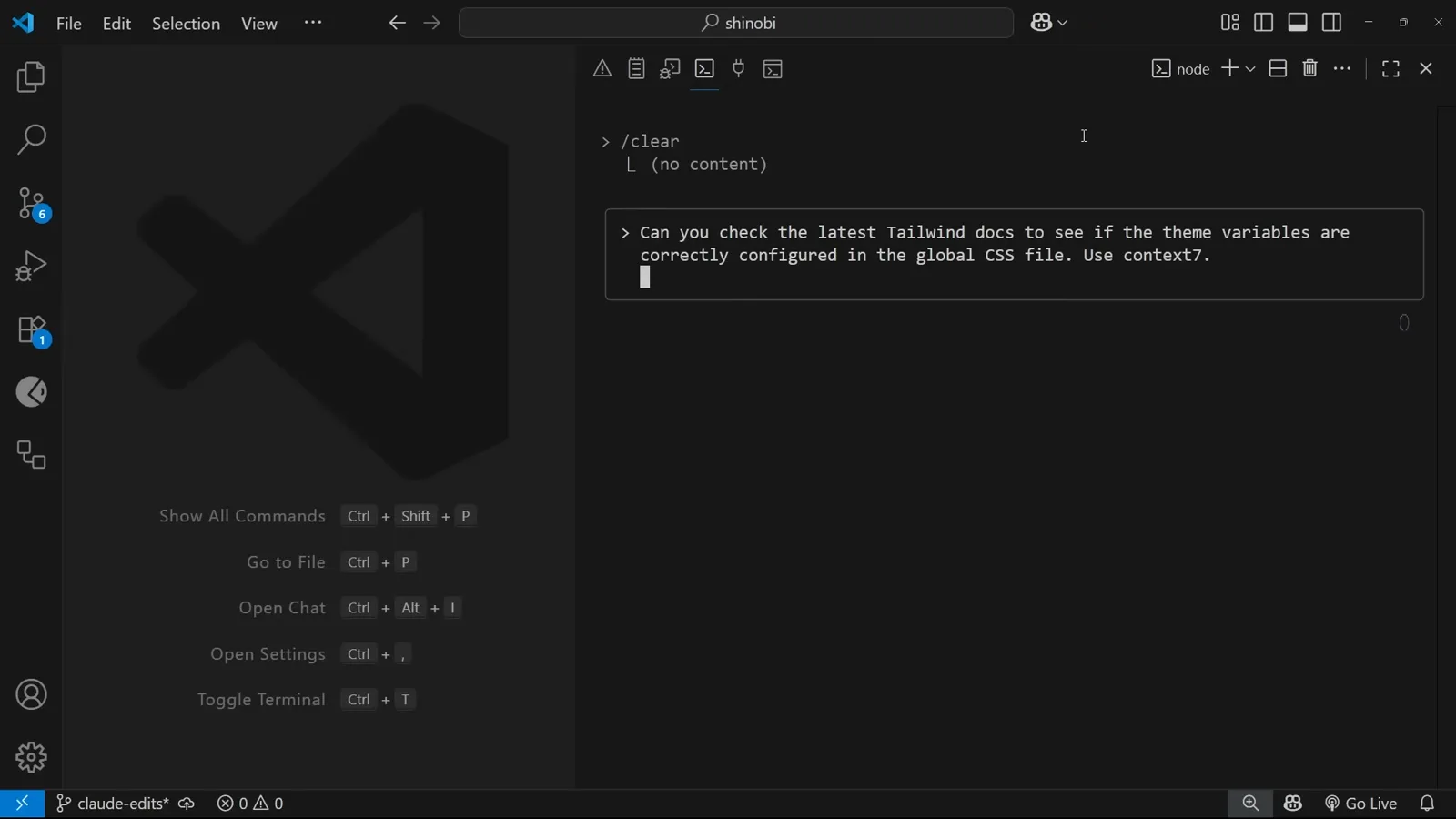Split the terminal
The width and height of the screenshot is (1456, 819).
point(1278,69)
